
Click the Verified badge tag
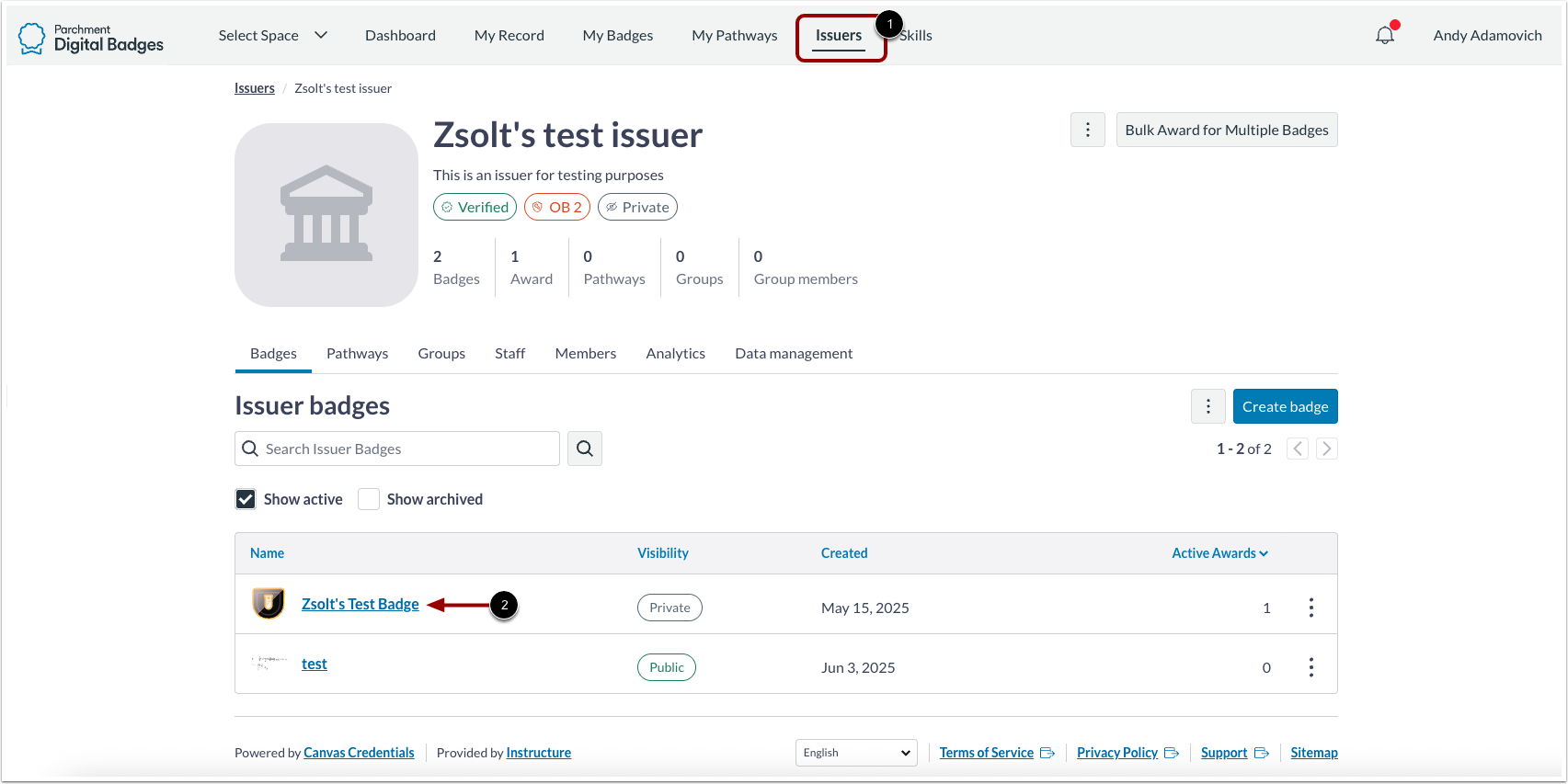tap(475, 207)
